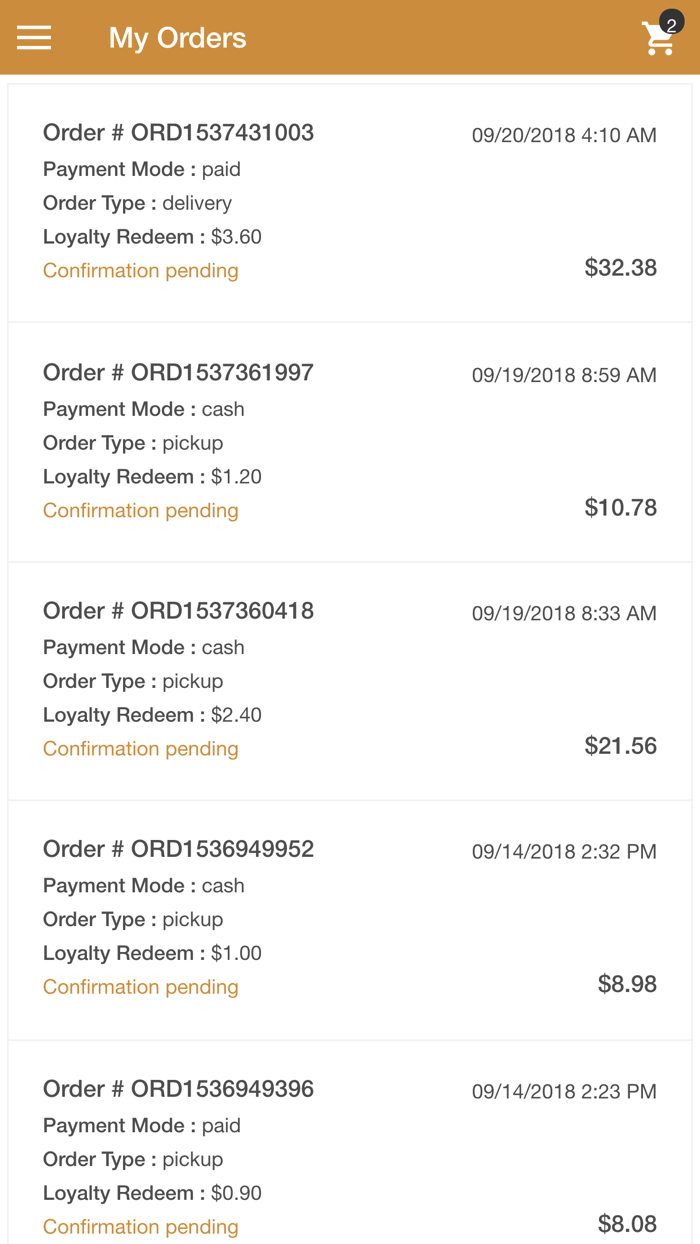Viewport: 700px width, 1244px height.
Task: Open order ORD1536949396
Action: [x=178, y=1089]
